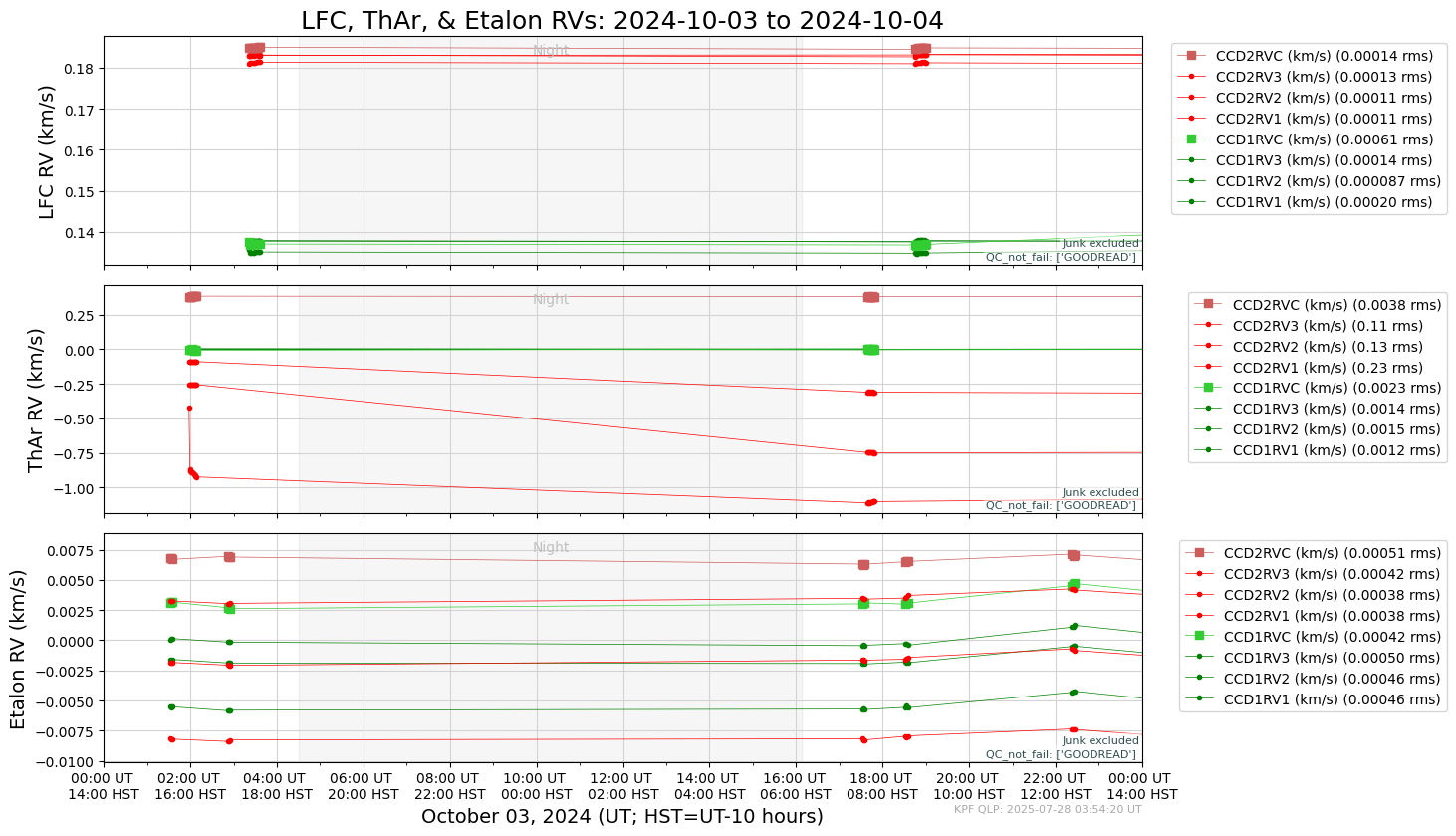The image size is (1456, 836).
Task: Click legend entry CCD2RVC (0.00051 rms)
Action: 1315,553
